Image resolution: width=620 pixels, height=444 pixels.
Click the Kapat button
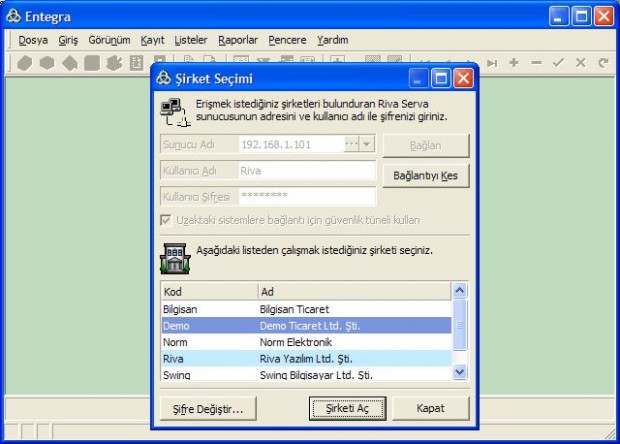tap(431, 408)
